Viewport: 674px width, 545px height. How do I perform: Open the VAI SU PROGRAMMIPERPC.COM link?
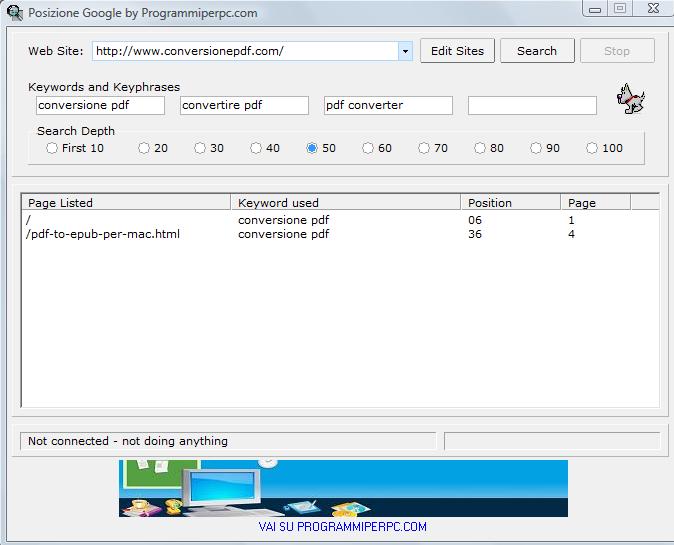[343, 527]
